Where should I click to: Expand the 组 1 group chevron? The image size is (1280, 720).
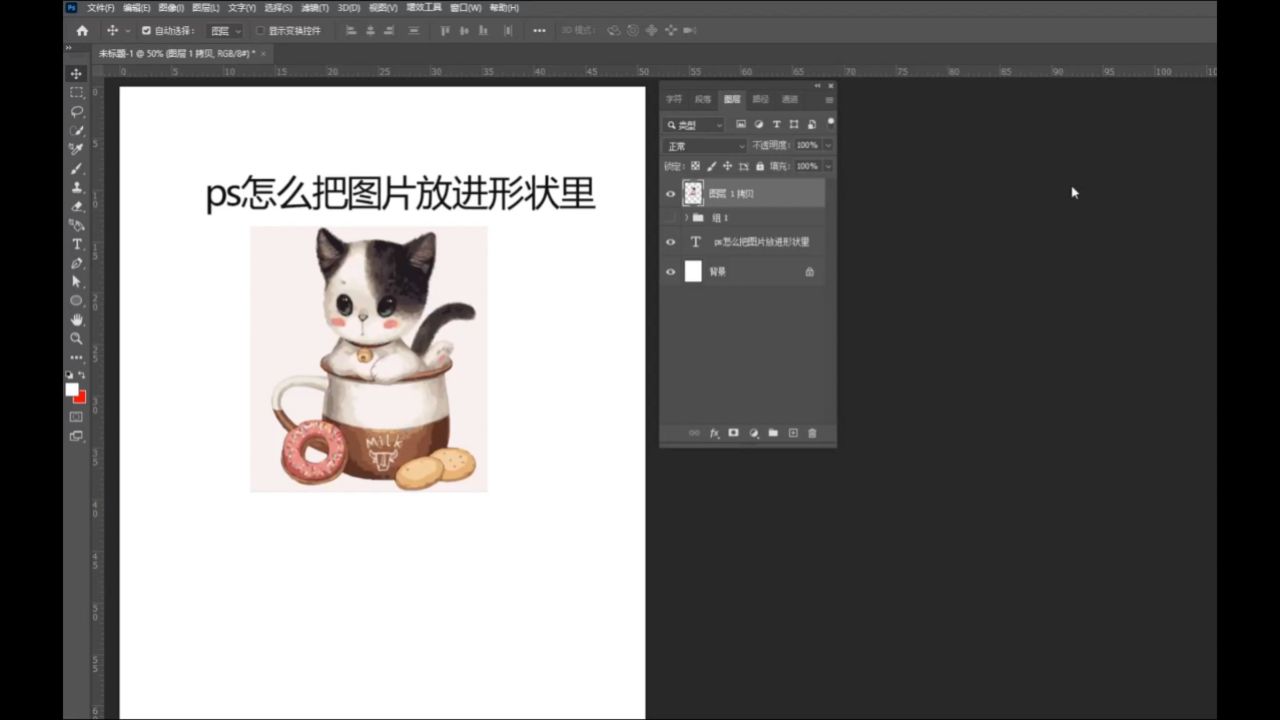click(x=686, y=217)
